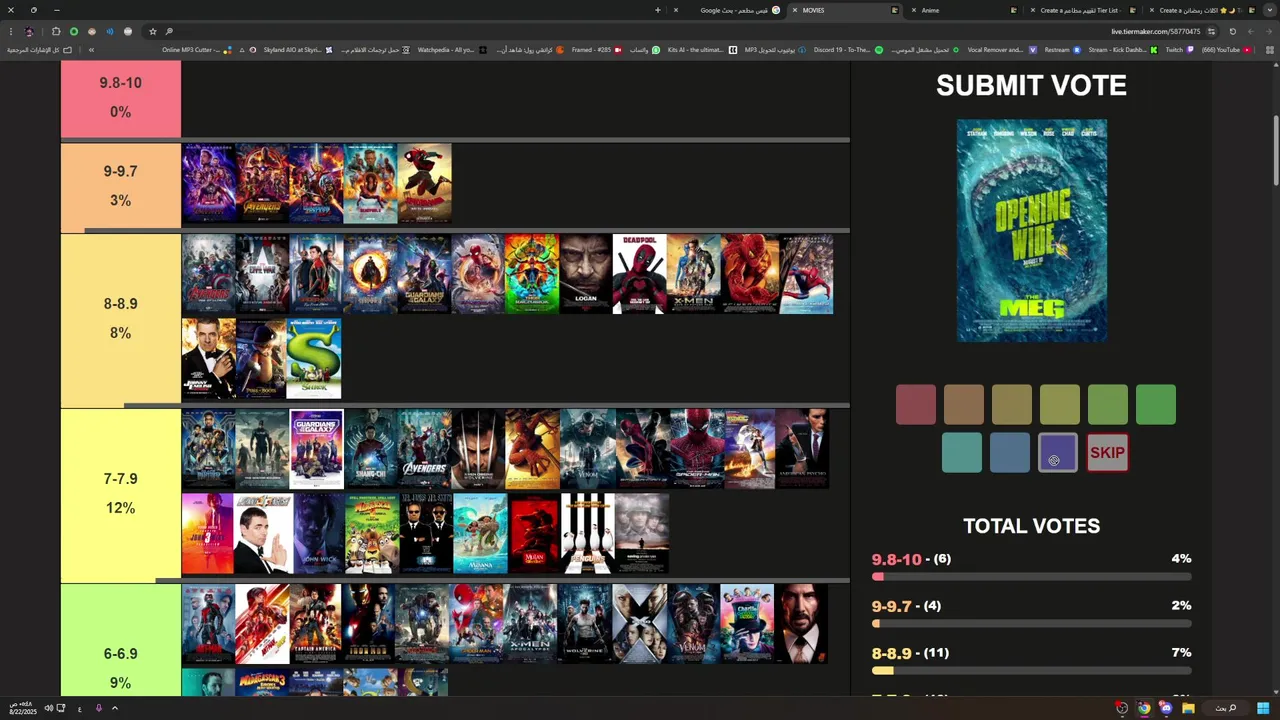Show hidden system tray icons

115,708
